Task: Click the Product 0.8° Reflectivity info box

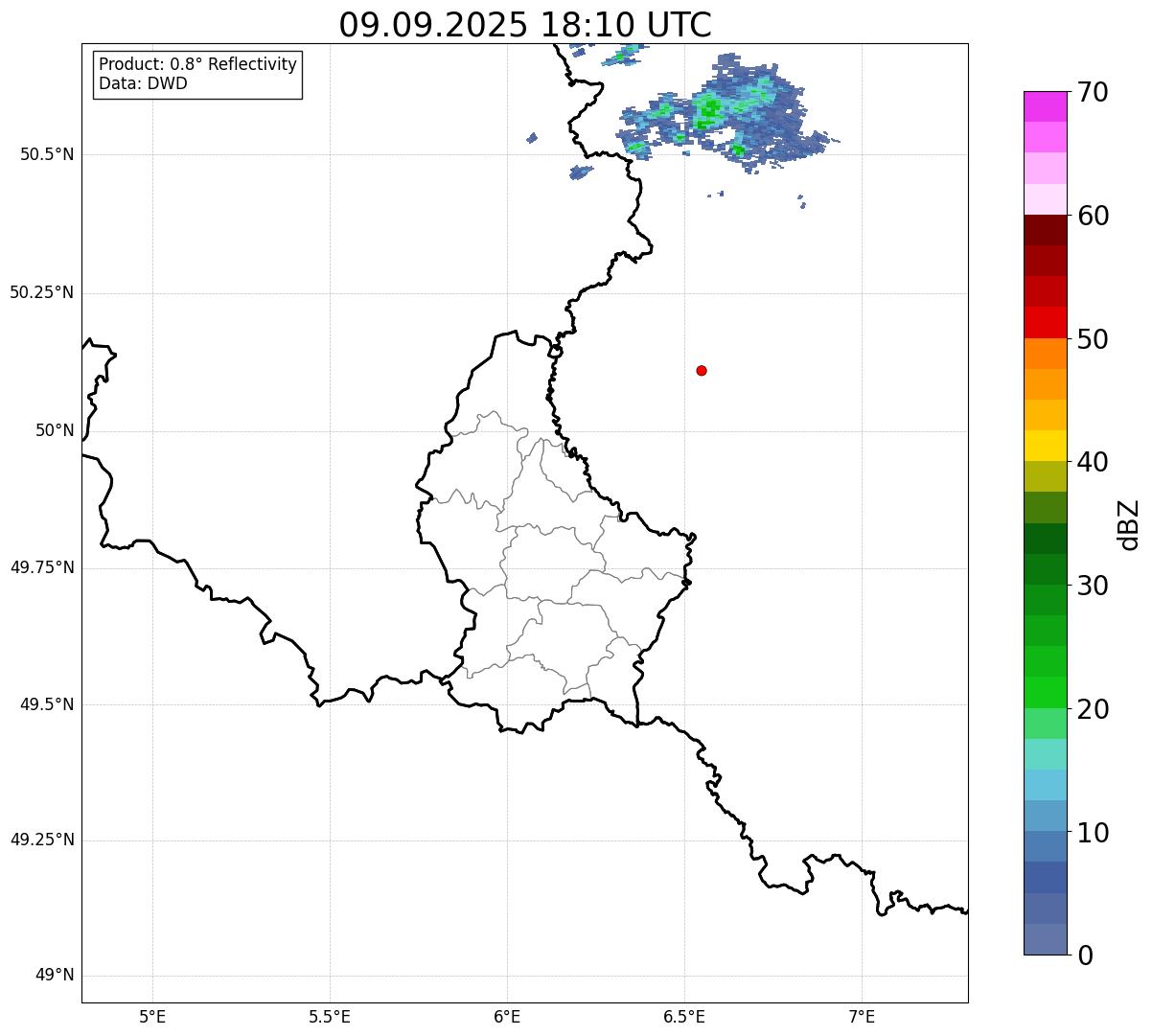Action: tap(198, 74)
